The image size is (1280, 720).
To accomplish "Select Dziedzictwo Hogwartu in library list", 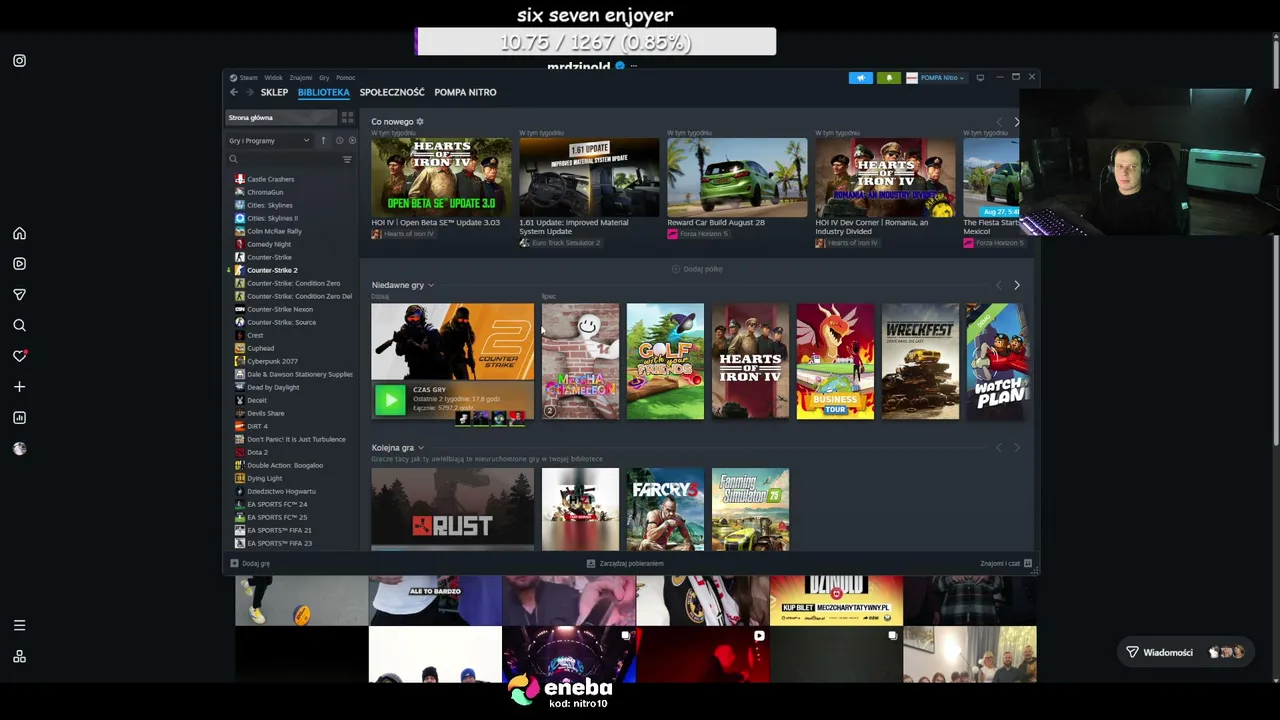I will (281, 491).
